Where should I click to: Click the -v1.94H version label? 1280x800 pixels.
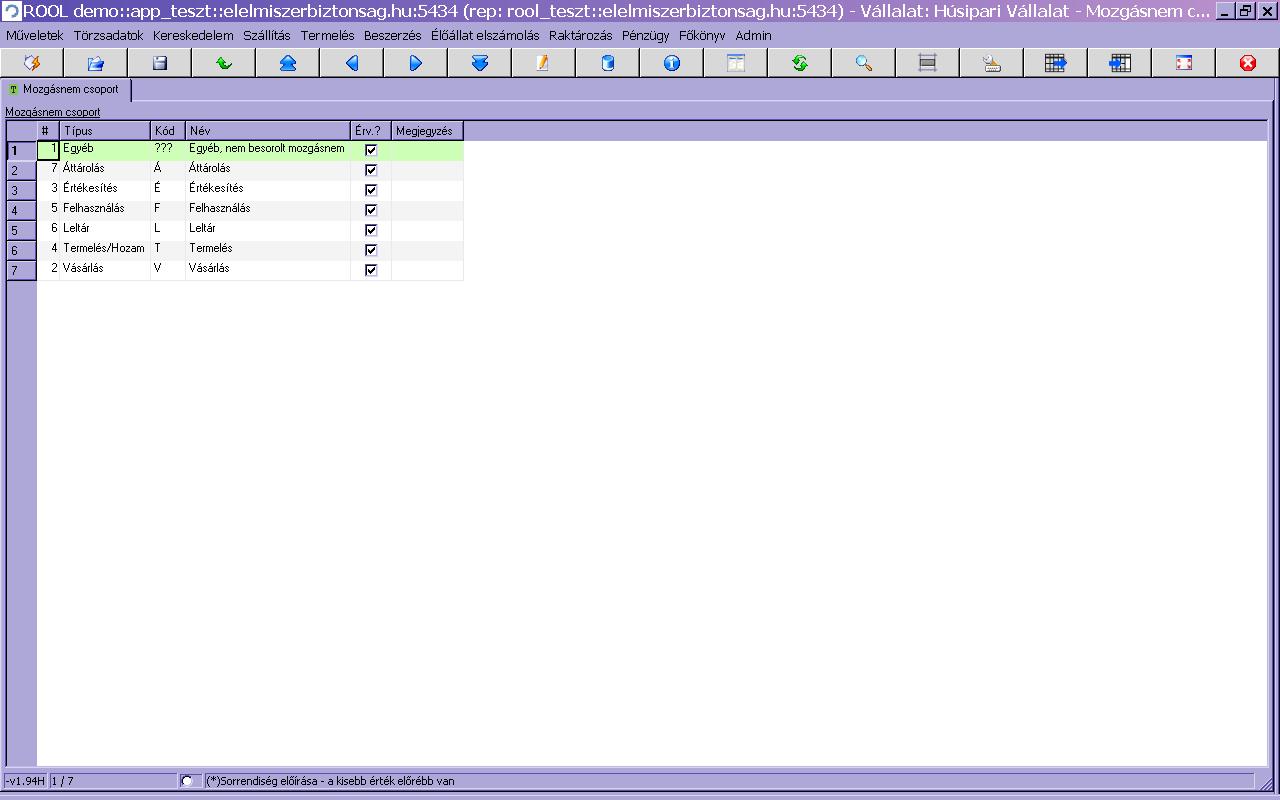tap(25, 781)
